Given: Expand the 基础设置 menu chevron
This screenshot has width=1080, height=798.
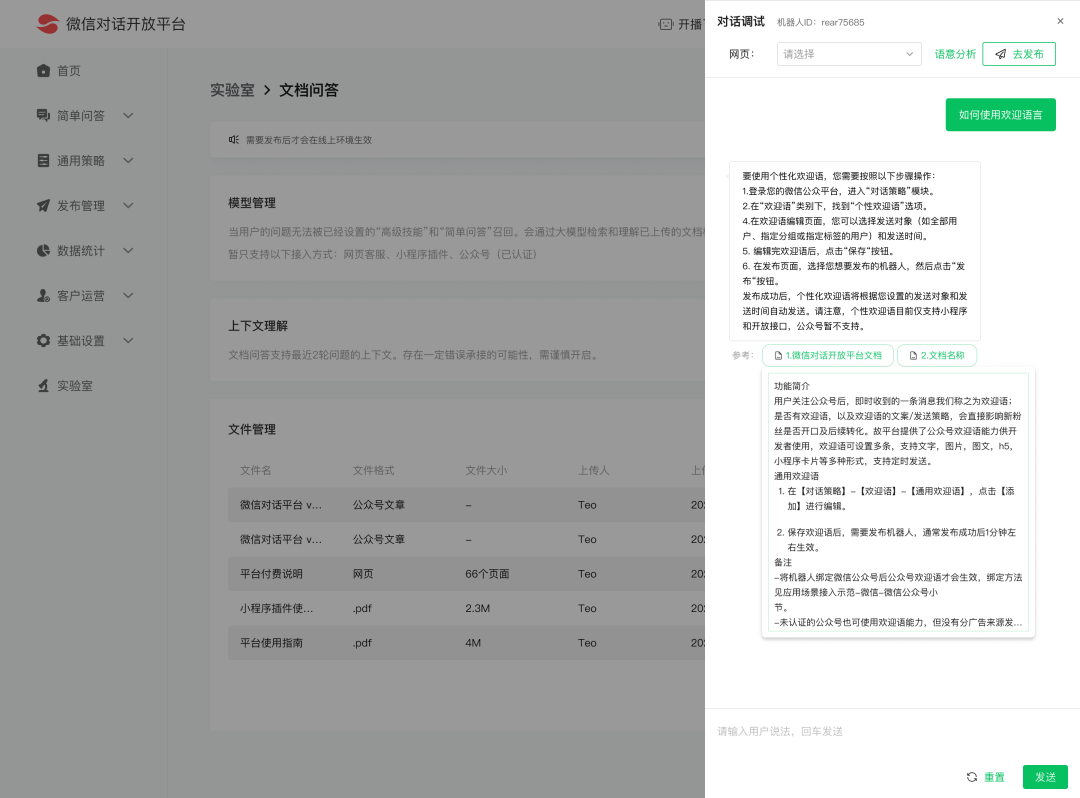Looking at the screenshot, I should point(128,340).
